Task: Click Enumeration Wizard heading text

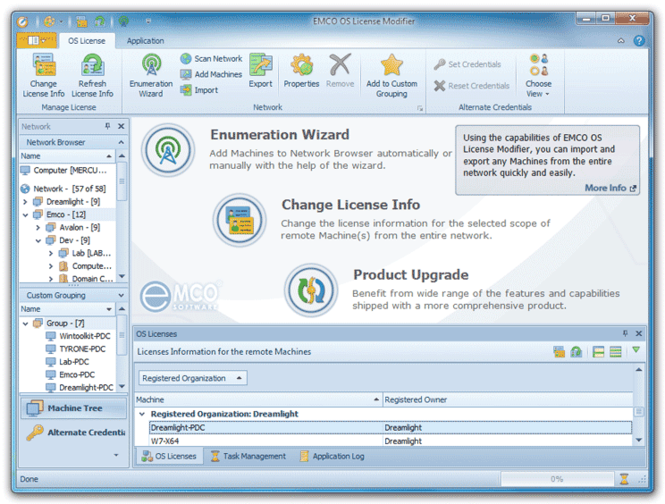Action: (280, 134)
